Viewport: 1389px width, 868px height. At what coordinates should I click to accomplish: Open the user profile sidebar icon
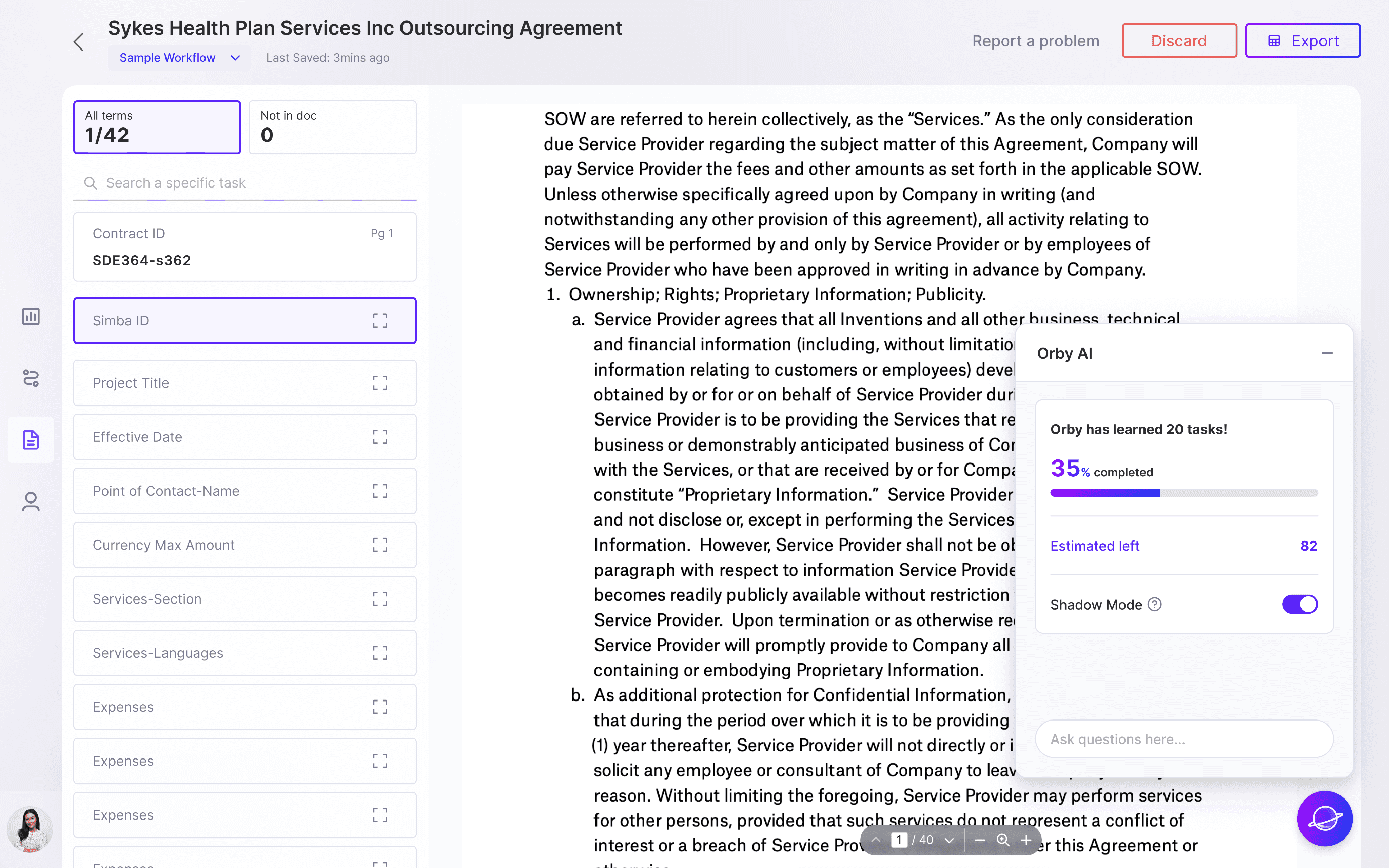pyautogui.click(x=31, y=501)
